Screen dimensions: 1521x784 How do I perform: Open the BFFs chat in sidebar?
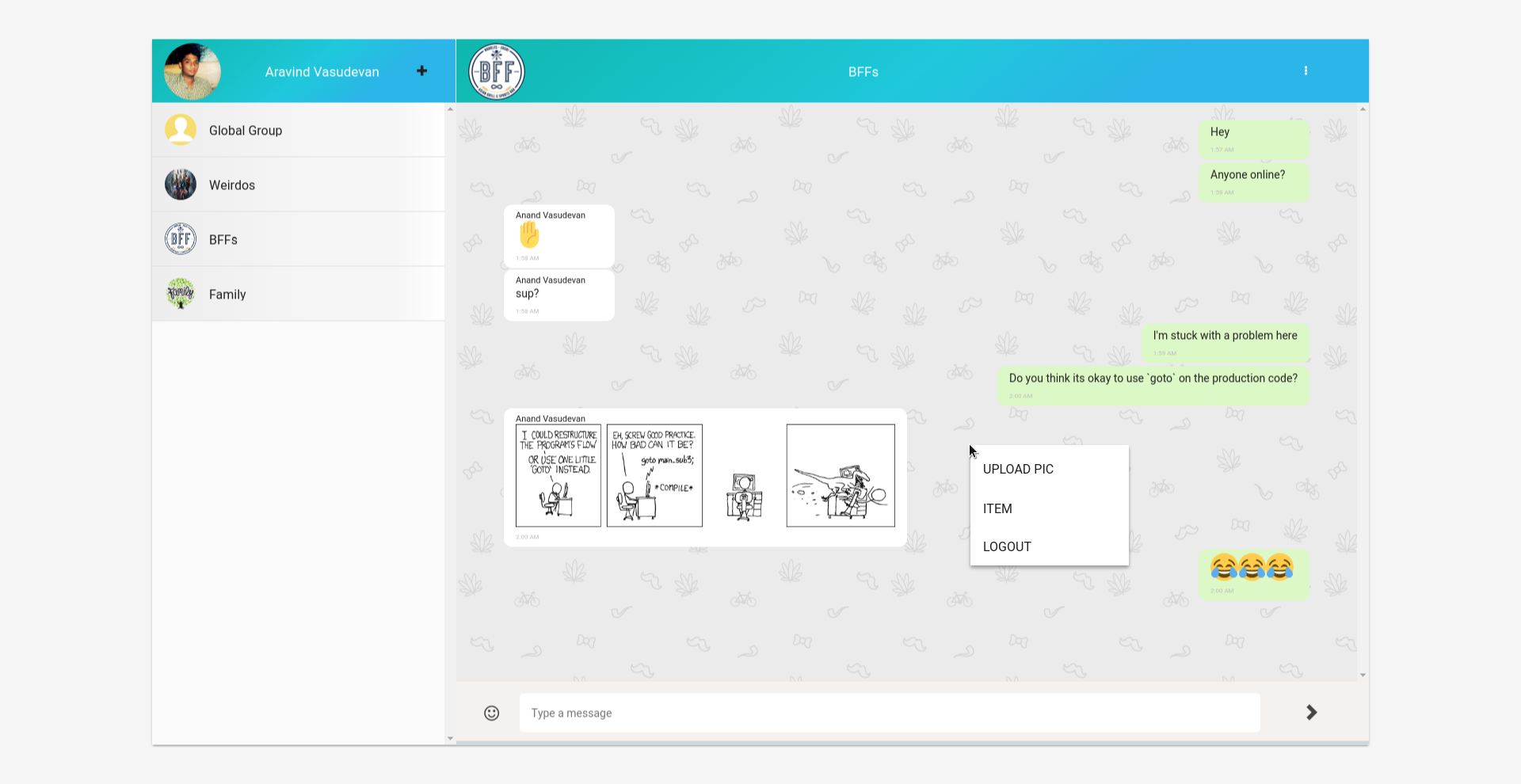click(298, 239)
